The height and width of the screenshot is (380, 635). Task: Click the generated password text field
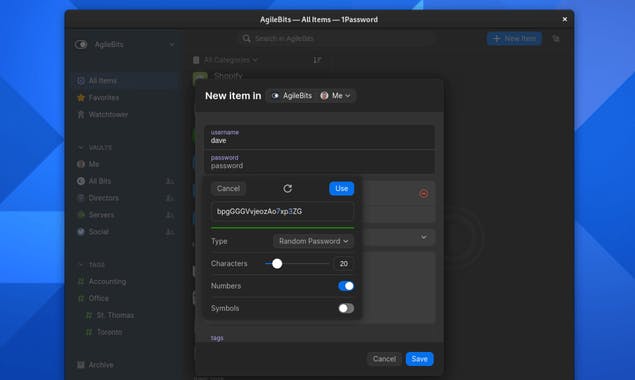tap(283, 211)
